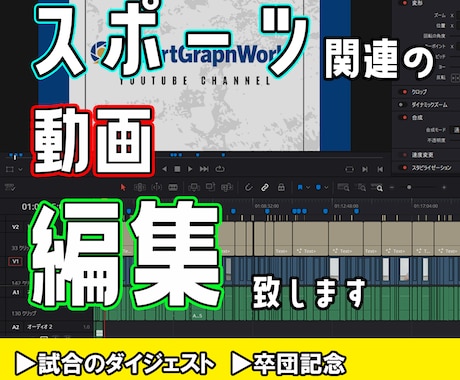Expand the ダイナミックズーム section label
The image size is (460, 380).
[x=429, y=105]
